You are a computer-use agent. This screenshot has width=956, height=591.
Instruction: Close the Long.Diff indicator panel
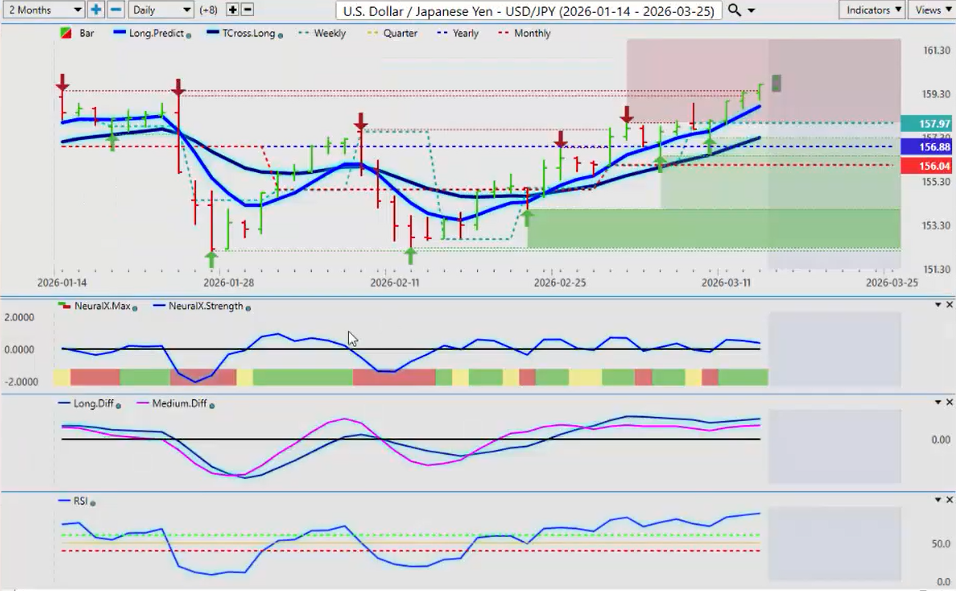click(x=948, y=402)
